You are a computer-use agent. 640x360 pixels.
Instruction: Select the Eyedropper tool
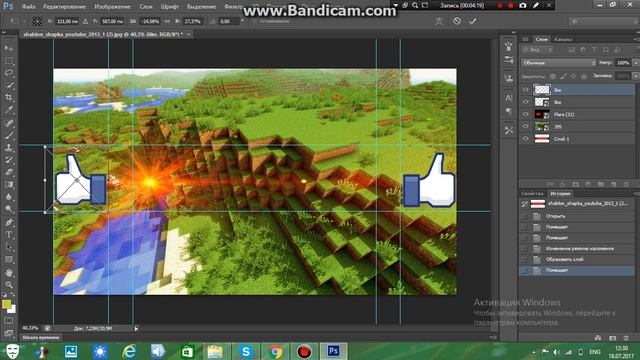click(9, 110)
